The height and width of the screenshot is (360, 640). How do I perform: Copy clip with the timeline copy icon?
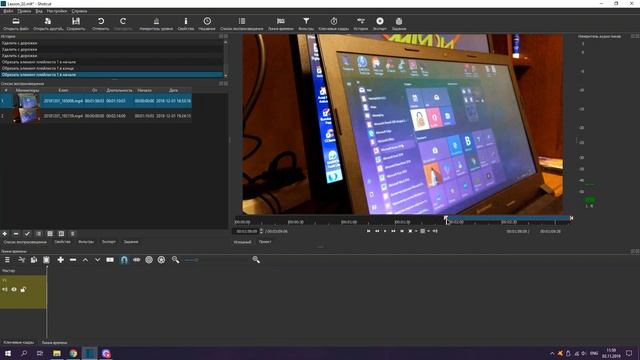click(x=34, y=260)
